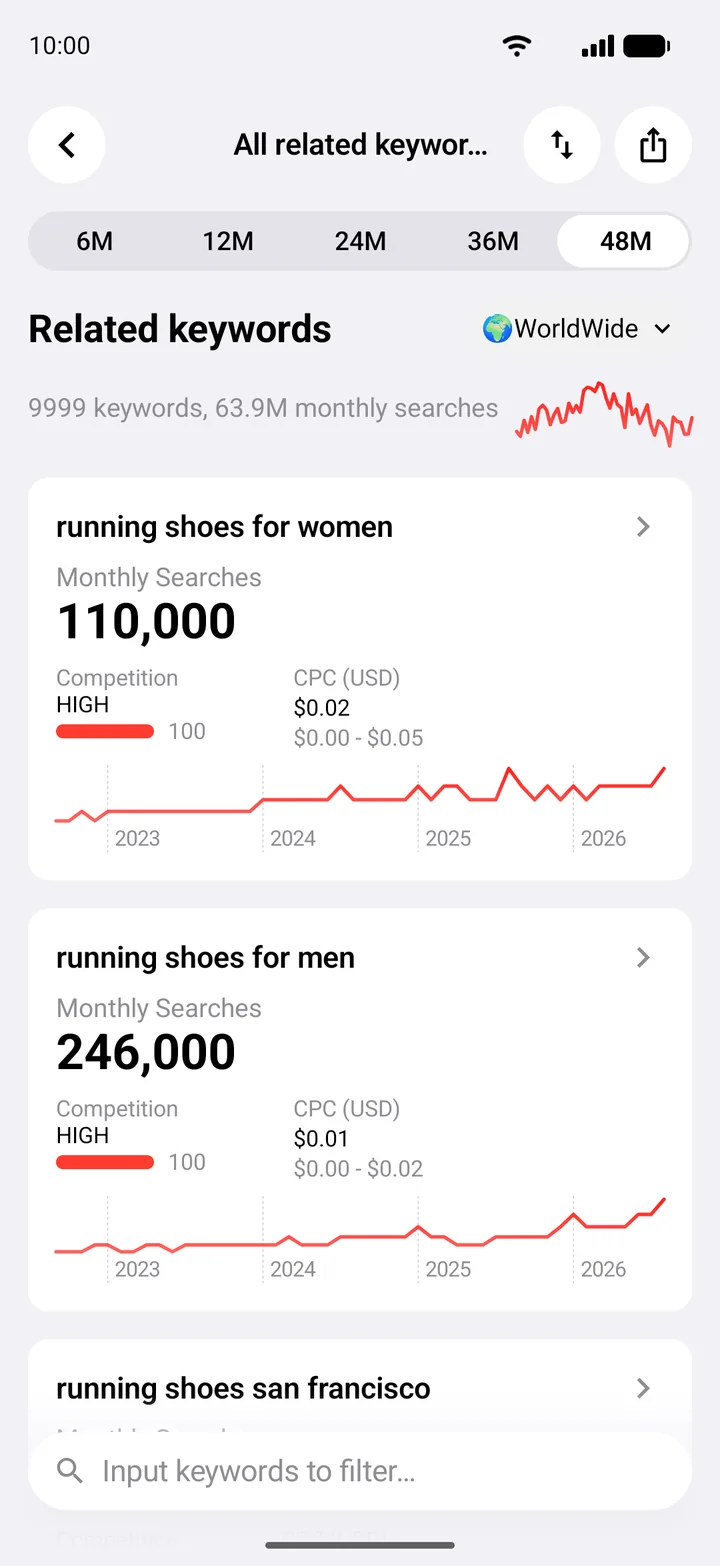The width and height of the screenshot is (720, 1566).
Task: Click the 'running shoes for women' title
Action: (224, 527)
